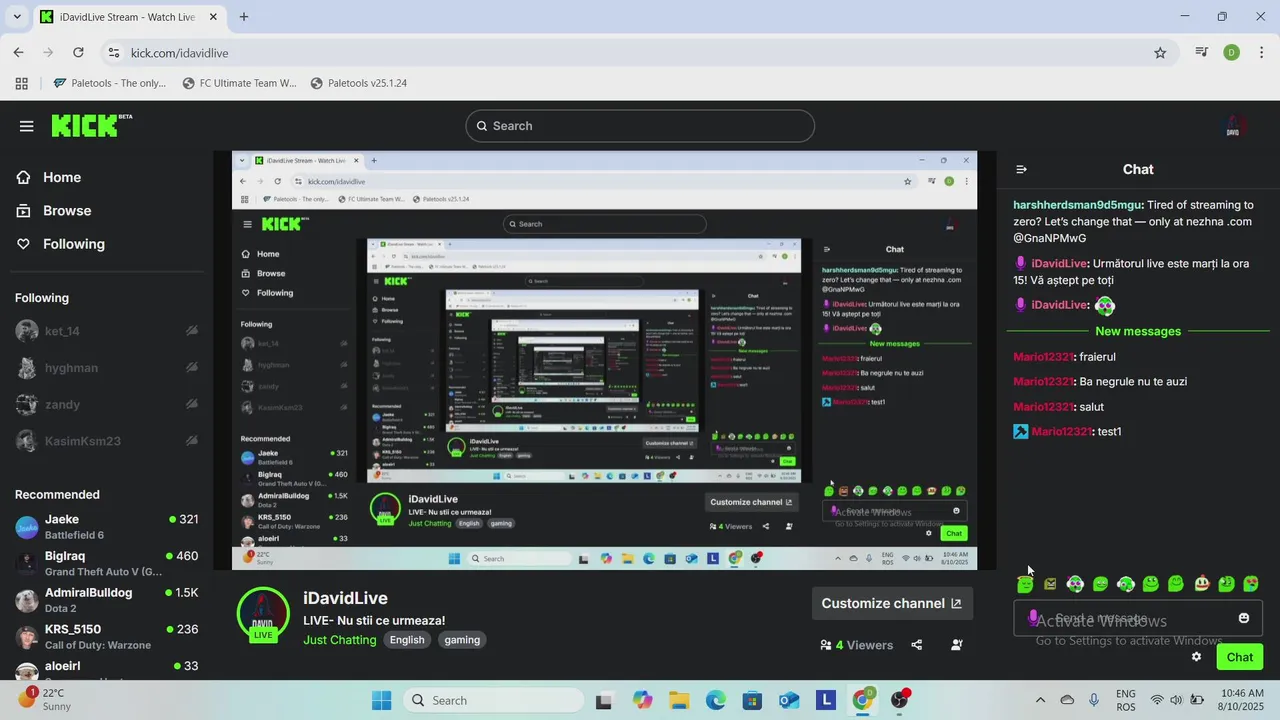Open the hamburger sidebar menu
This screenshot has height=720, width=1280.
tap(26, 126)
